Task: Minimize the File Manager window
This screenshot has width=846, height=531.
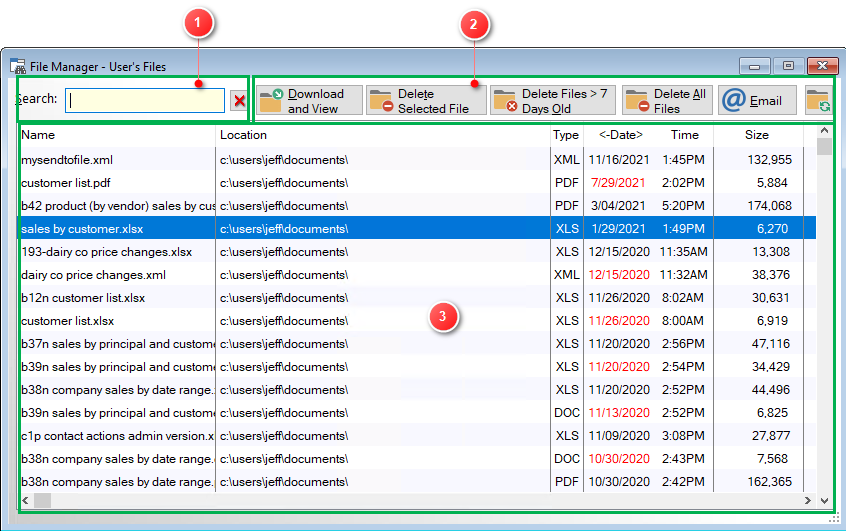Action: 755,66
